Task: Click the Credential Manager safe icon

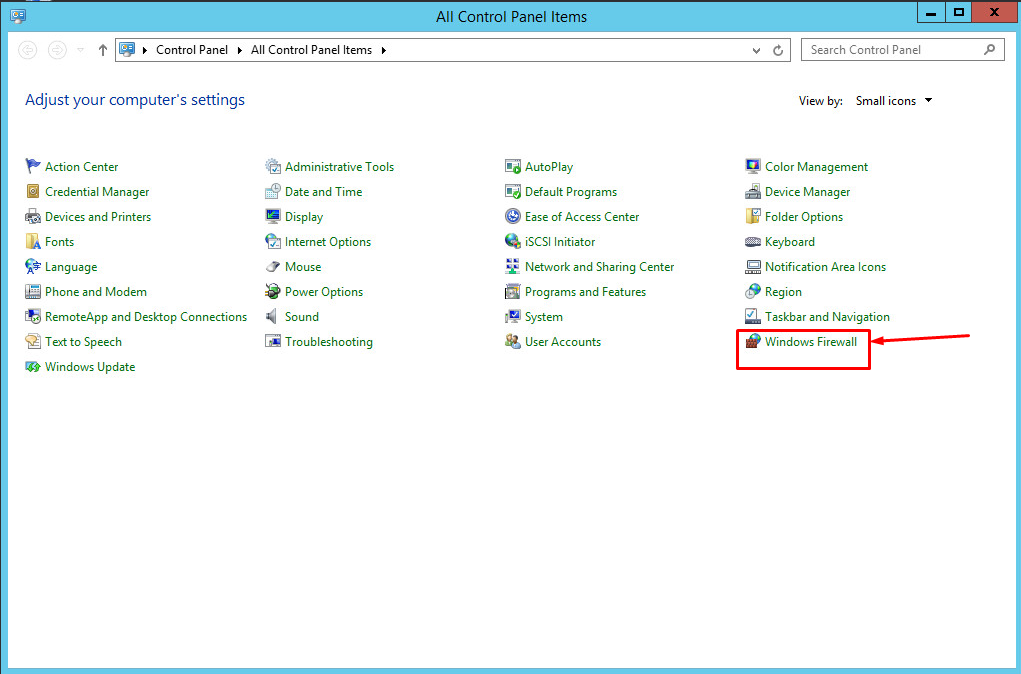Action: [33, 191]
